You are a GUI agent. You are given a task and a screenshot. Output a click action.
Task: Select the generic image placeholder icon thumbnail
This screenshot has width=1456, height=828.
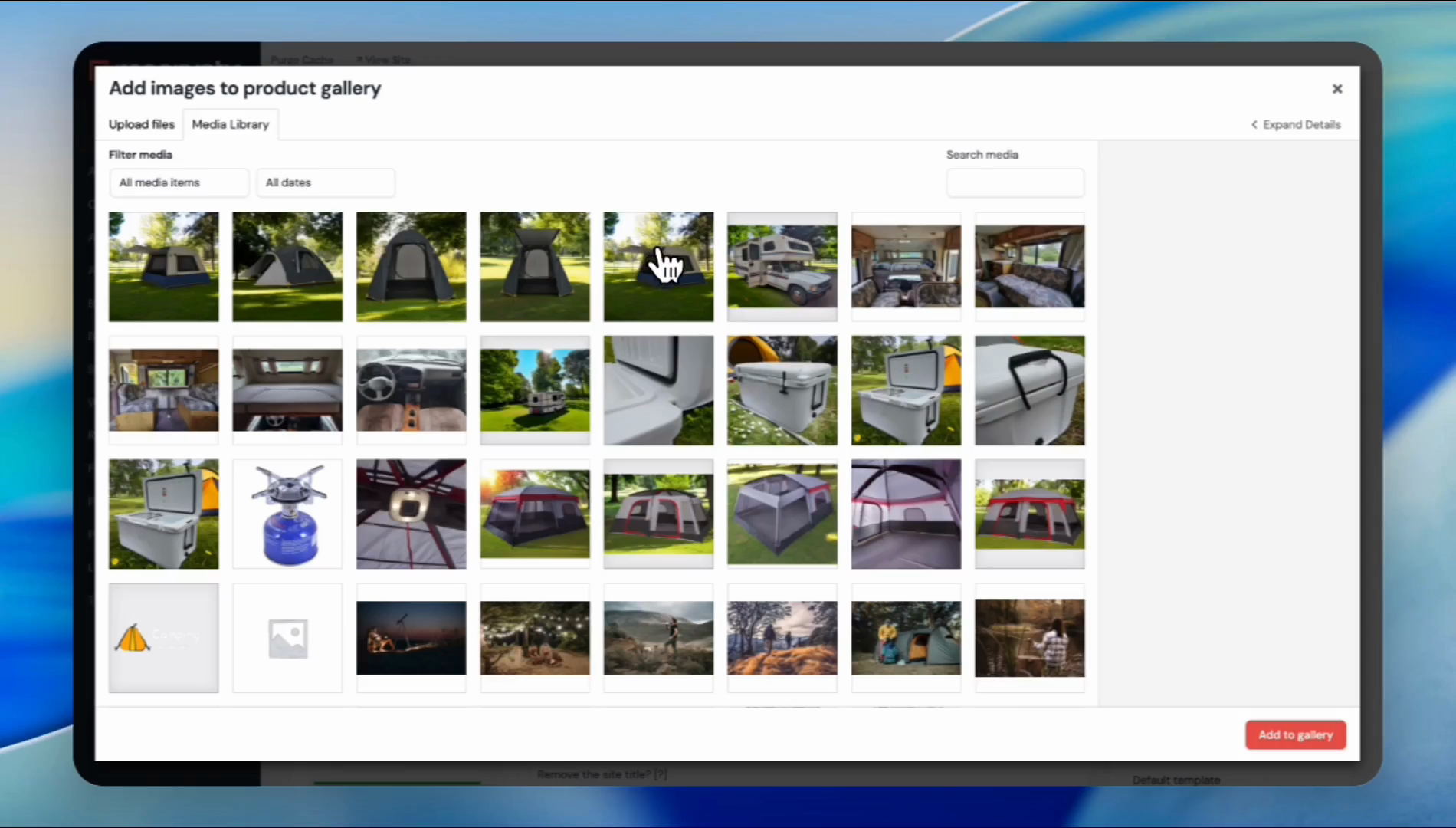coord(287,638)
